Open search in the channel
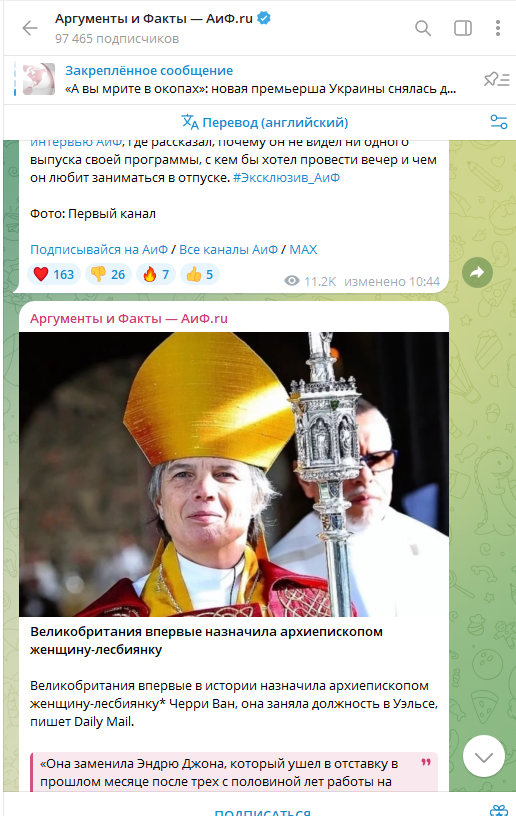The image size is (516, 816). 423,28
